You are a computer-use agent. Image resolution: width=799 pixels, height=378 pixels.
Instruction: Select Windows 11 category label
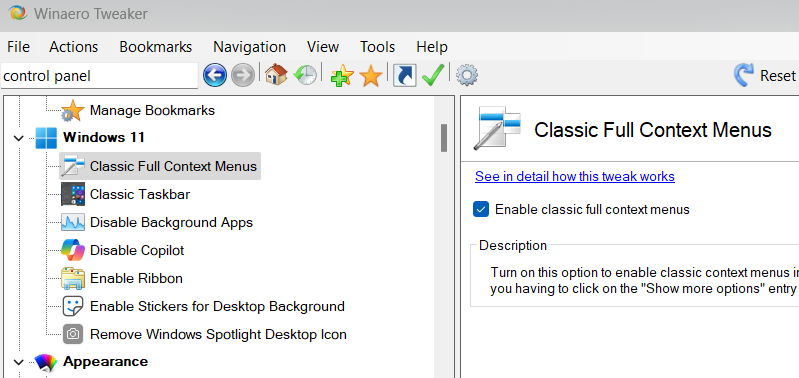103,138
